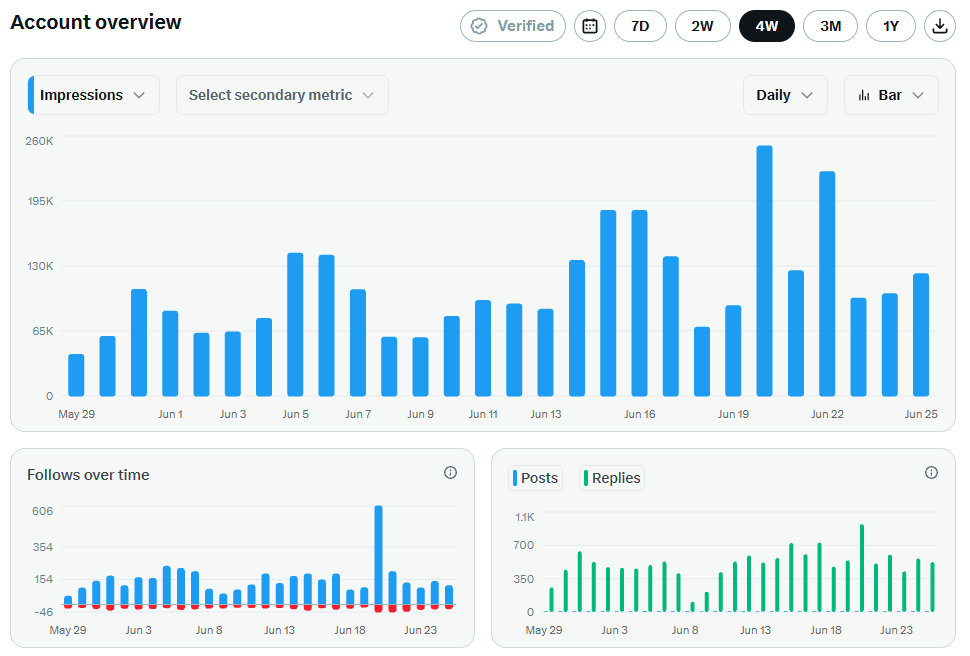970x656 pixels.
Task: Click the tall follows spike bar near Jun 20
Action: pyautogui.click(x=379, y=555)
